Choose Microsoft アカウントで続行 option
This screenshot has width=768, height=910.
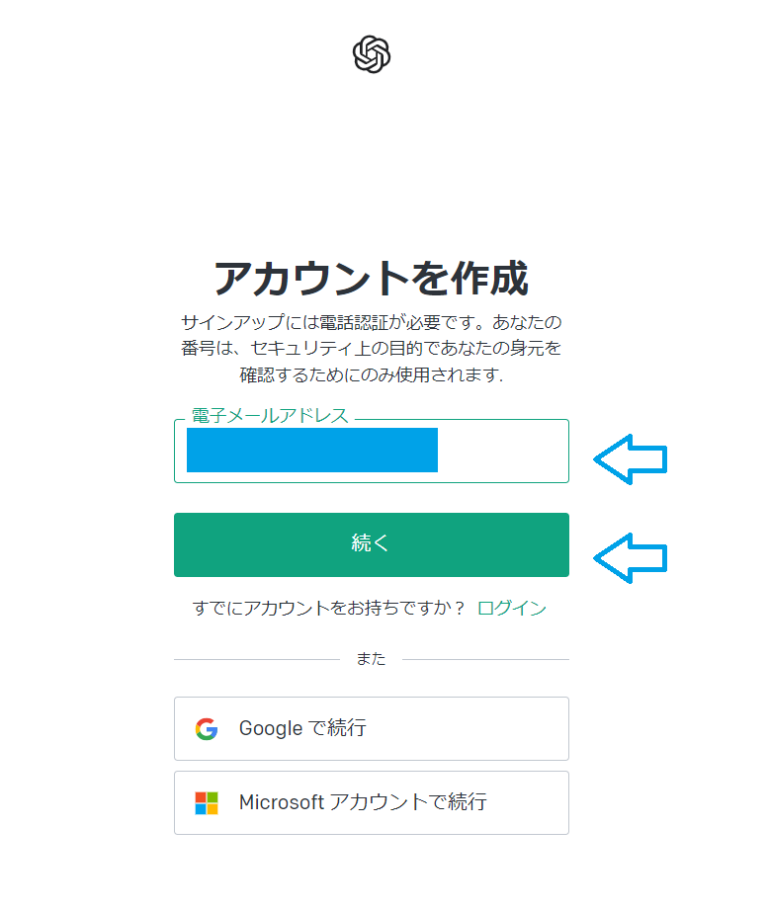[x=371, y=802]
